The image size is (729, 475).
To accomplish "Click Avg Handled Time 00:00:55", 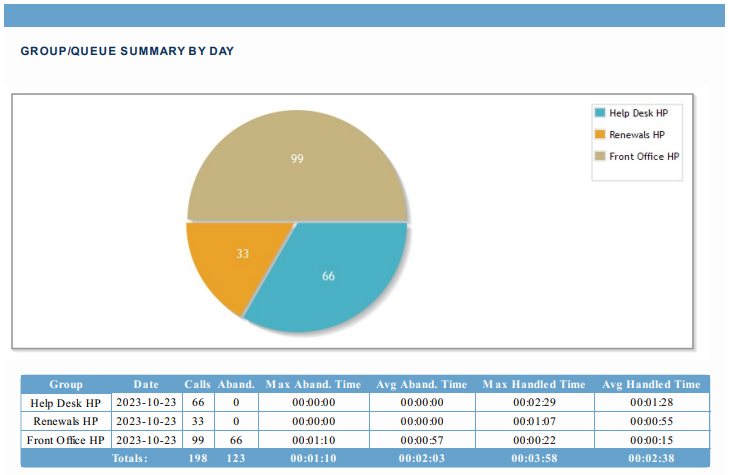I will tap(652, 421).
